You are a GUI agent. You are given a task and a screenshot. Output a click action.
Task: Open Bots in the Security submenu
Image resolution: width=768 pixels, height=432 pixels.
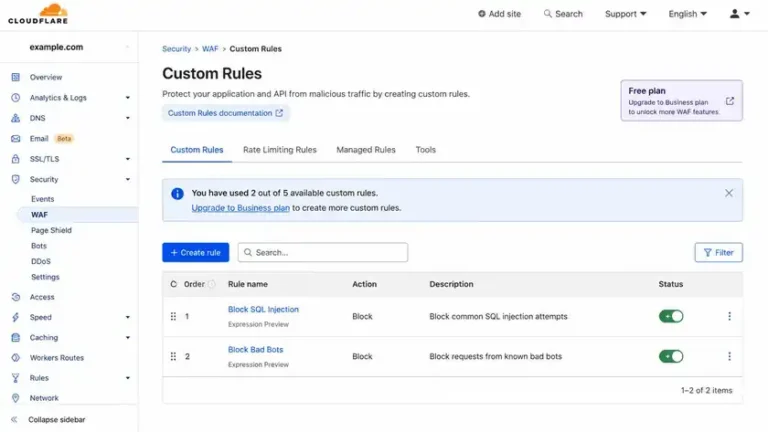(39, 246)
